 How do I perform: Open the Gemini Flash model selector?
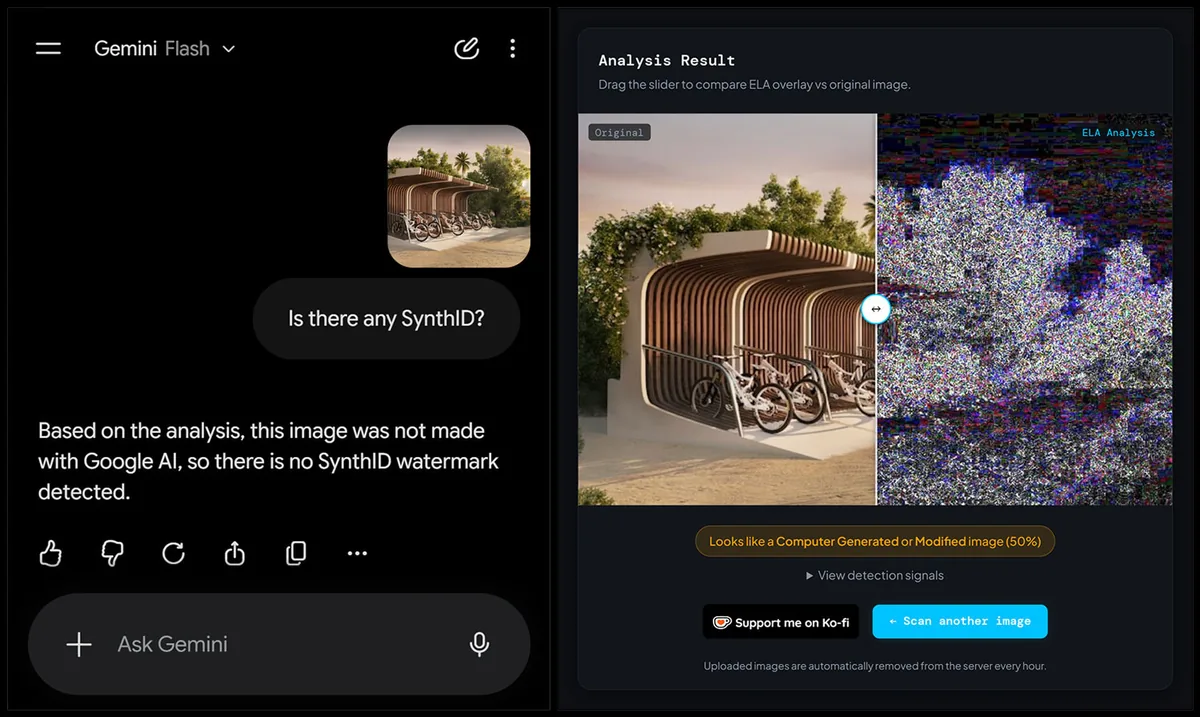(165, 48)
